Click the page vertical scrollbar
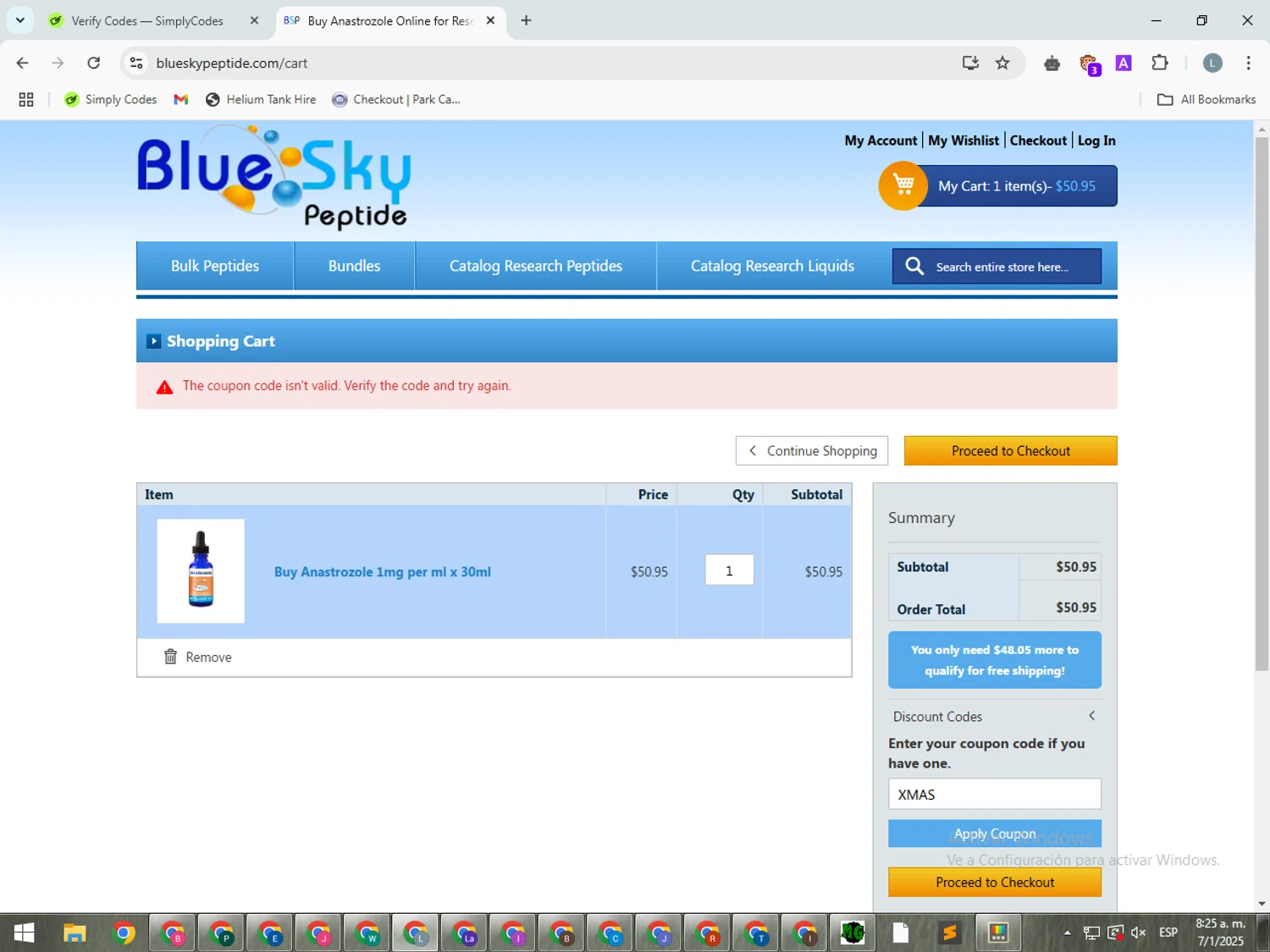The width and height of the screenshot is (1270, 952). [1262, 404]
